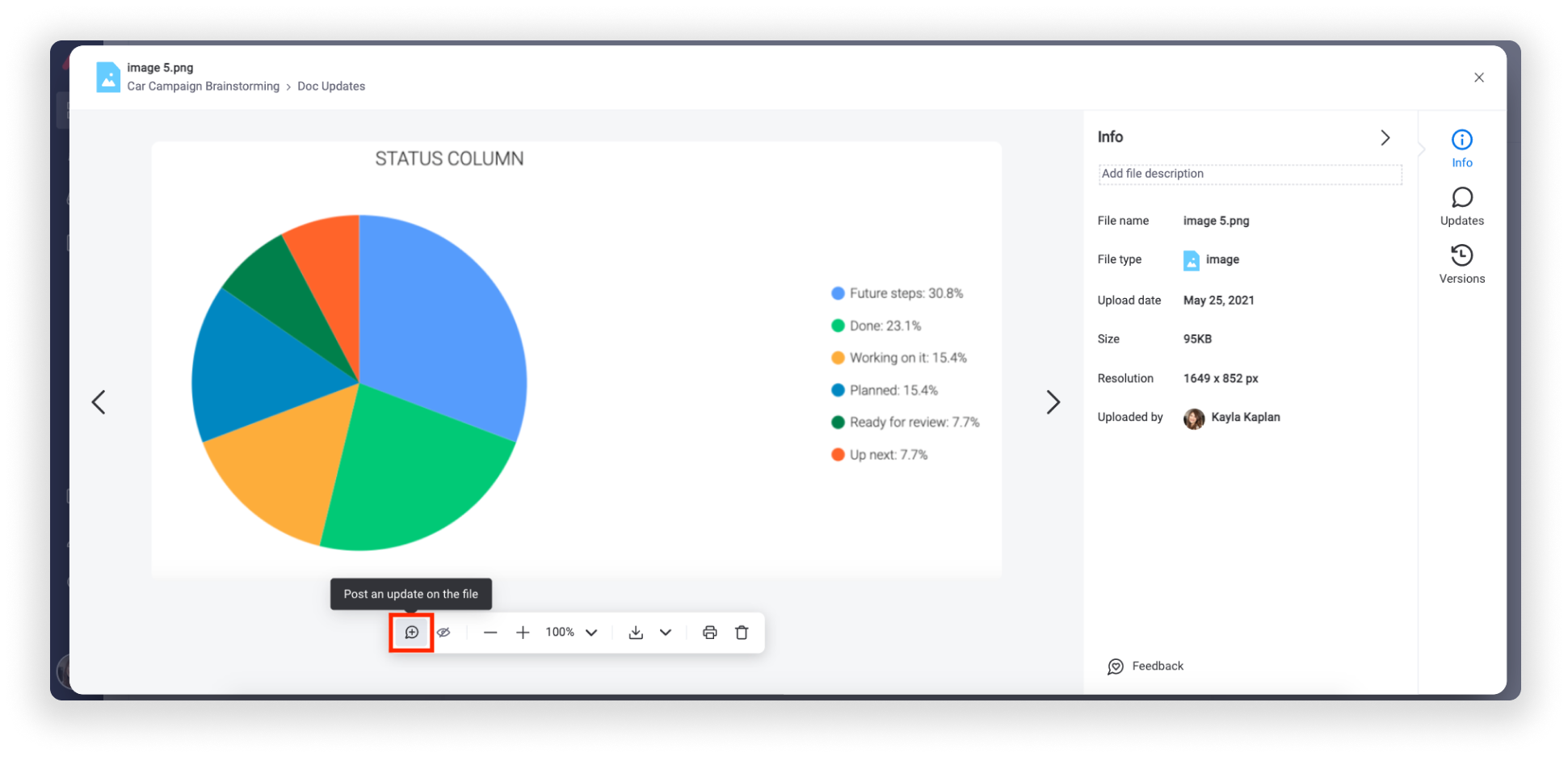Click the Up next: 7.7% legend entry
The height and width of the screenshot is (757, 1568).
click(x=880, y=455)
